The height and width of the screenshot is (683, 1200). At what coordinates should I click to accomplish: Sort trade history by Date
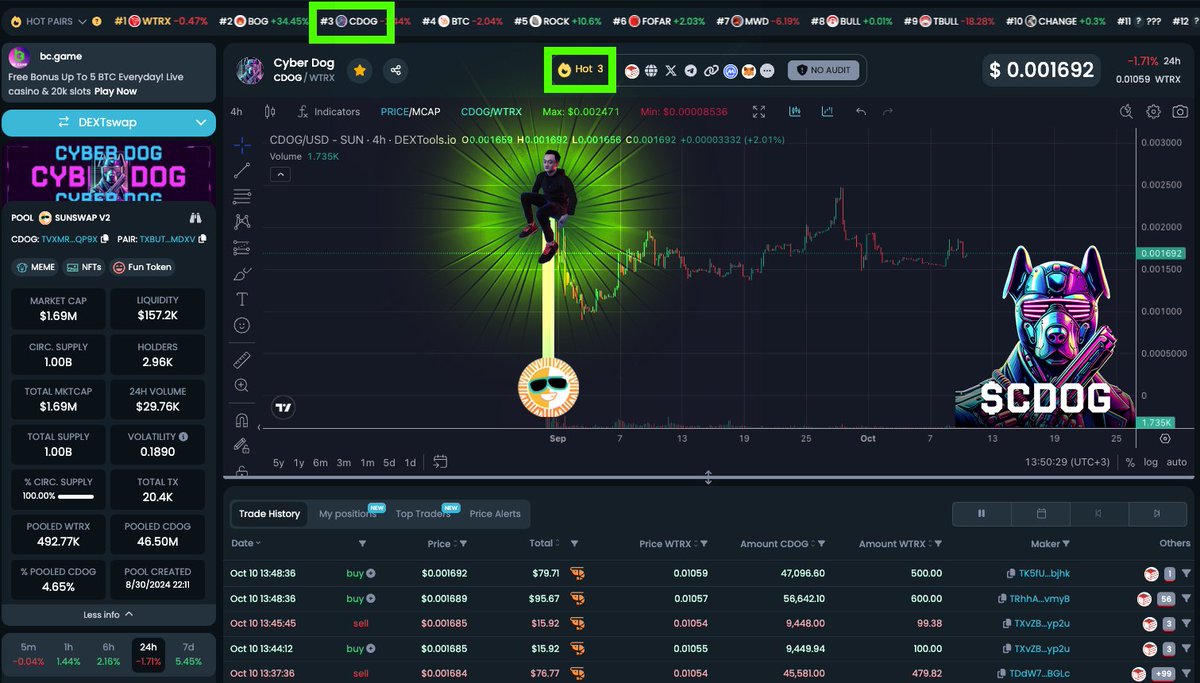coord(246,544)
